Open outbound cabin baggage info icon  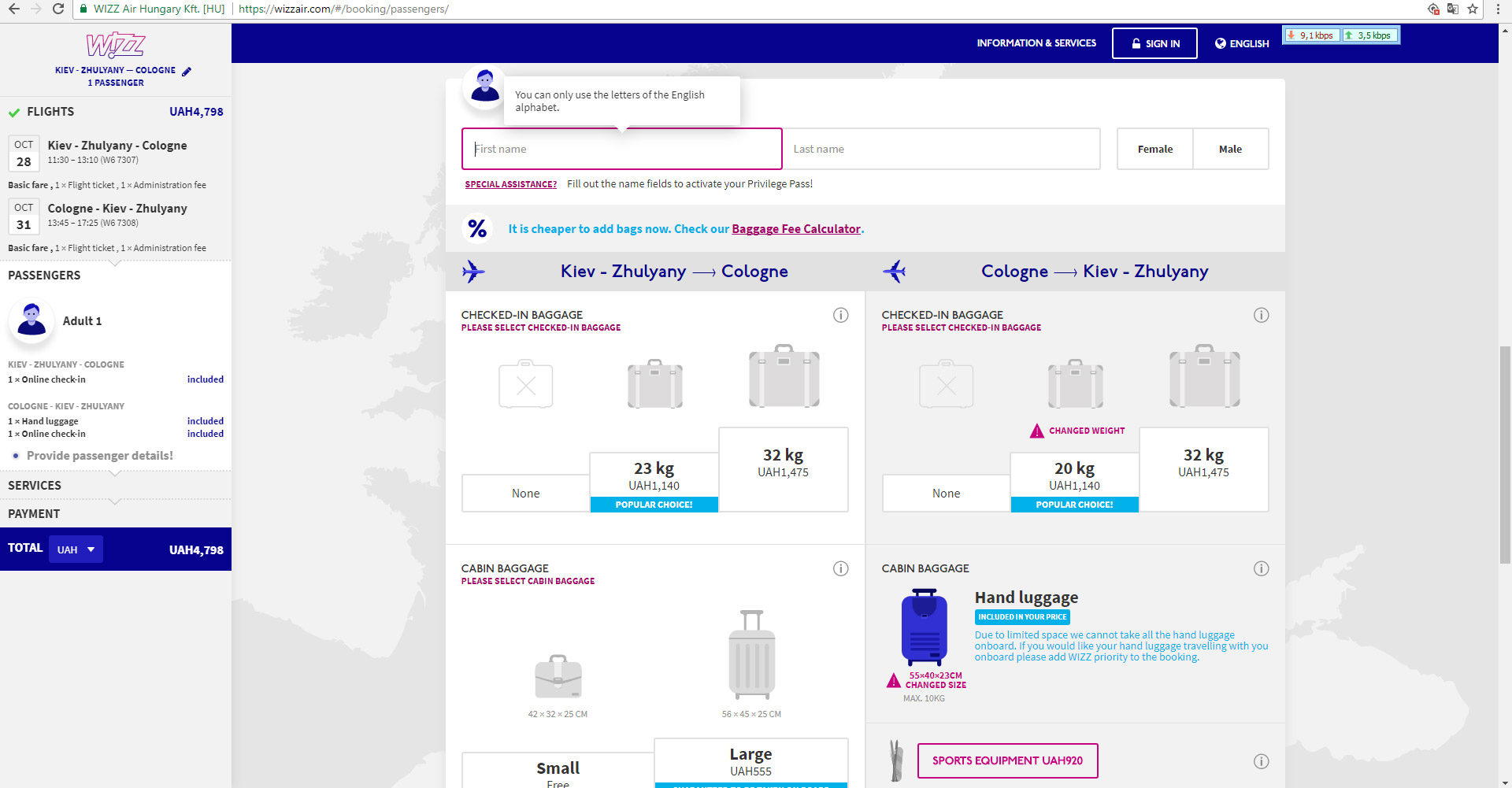tap(841, 568)
